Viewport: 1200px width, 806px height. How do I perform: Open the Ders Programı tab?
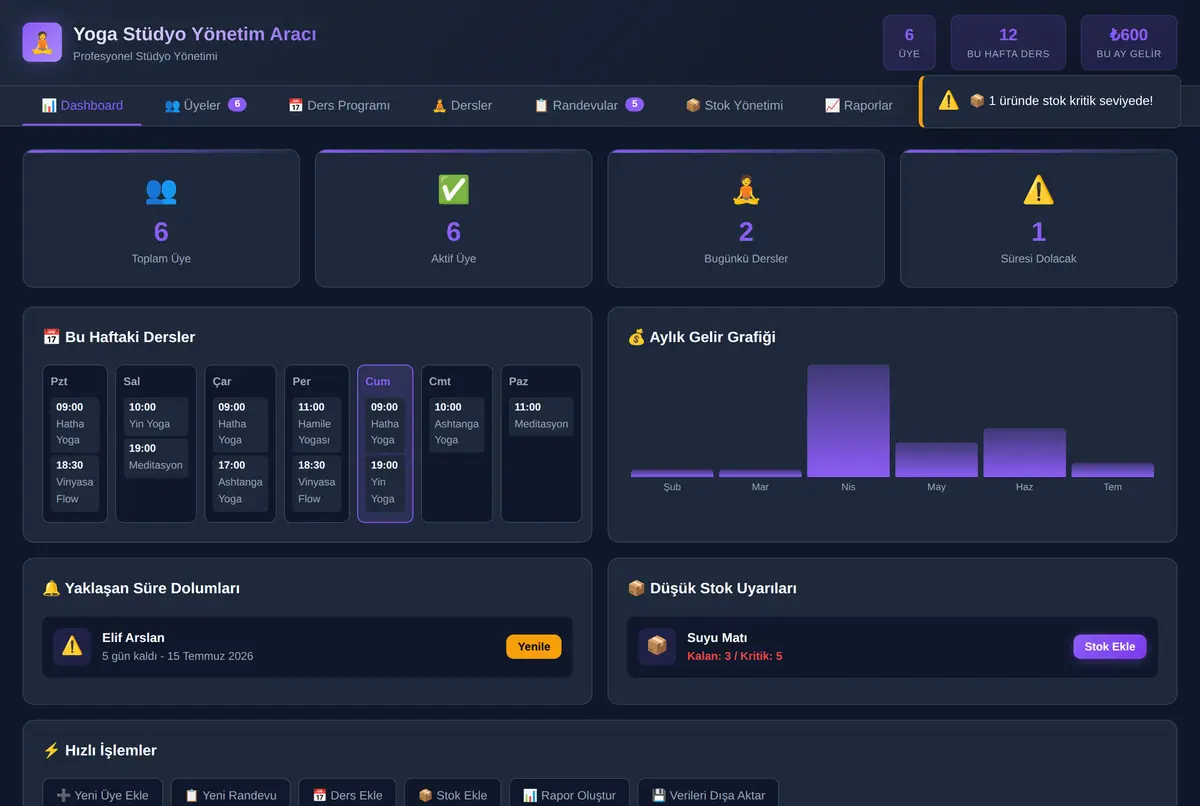coord(339,105)
